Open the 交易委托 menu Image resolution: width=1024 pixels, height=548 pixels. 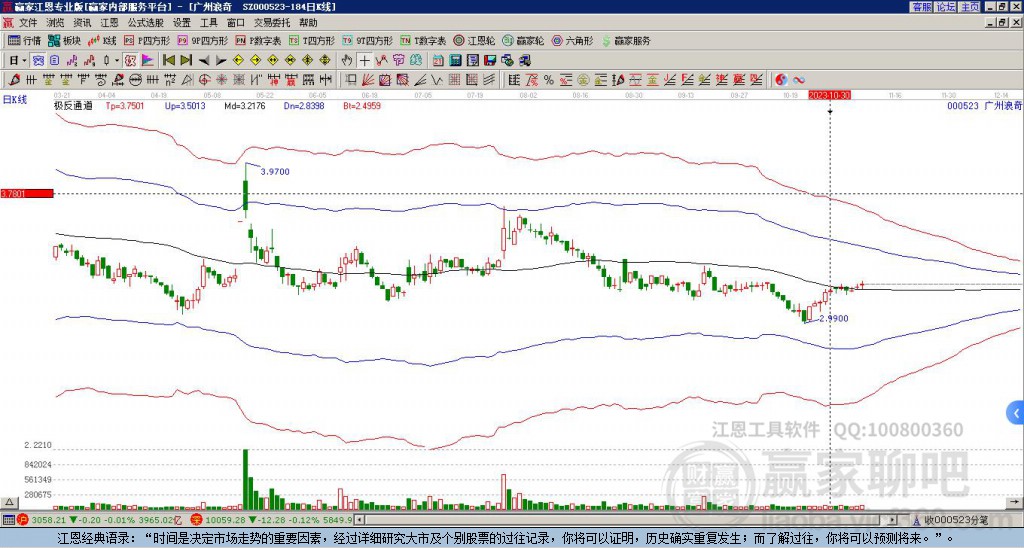[272, 23]
